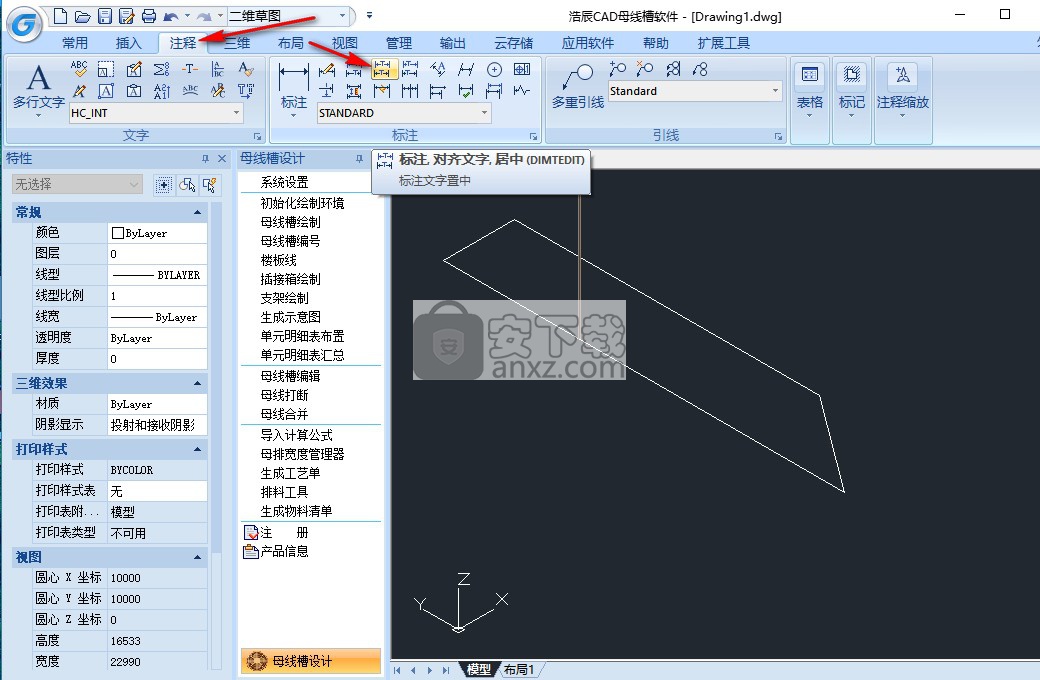Click the jogged dimension line icon

(522, 91)
